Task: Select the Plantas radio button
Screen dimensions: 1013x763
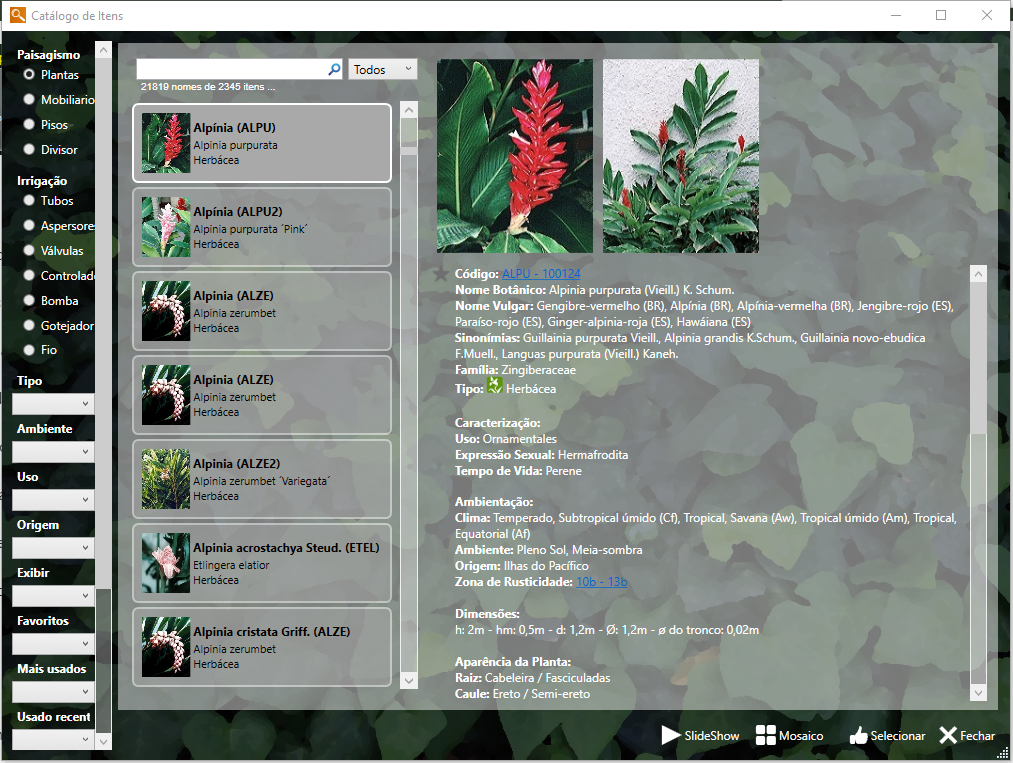Action: (29, 75)
